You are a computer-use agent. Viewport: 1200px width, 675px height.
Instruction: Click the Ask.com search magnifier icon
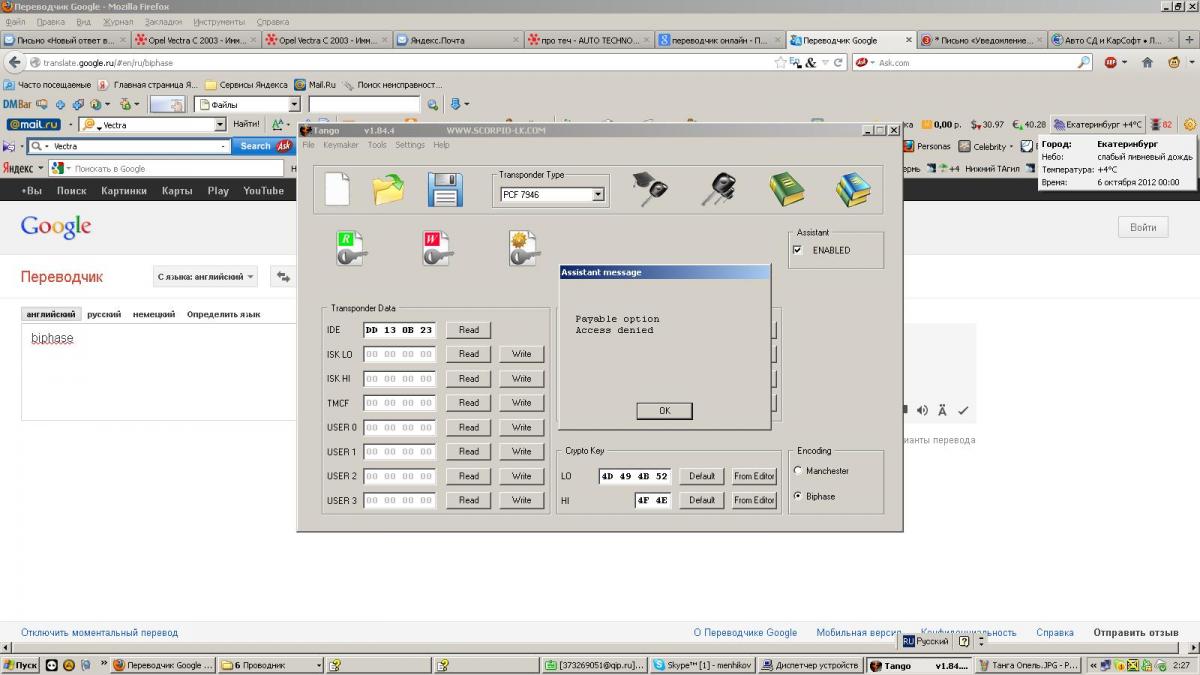coord(1084,62)
